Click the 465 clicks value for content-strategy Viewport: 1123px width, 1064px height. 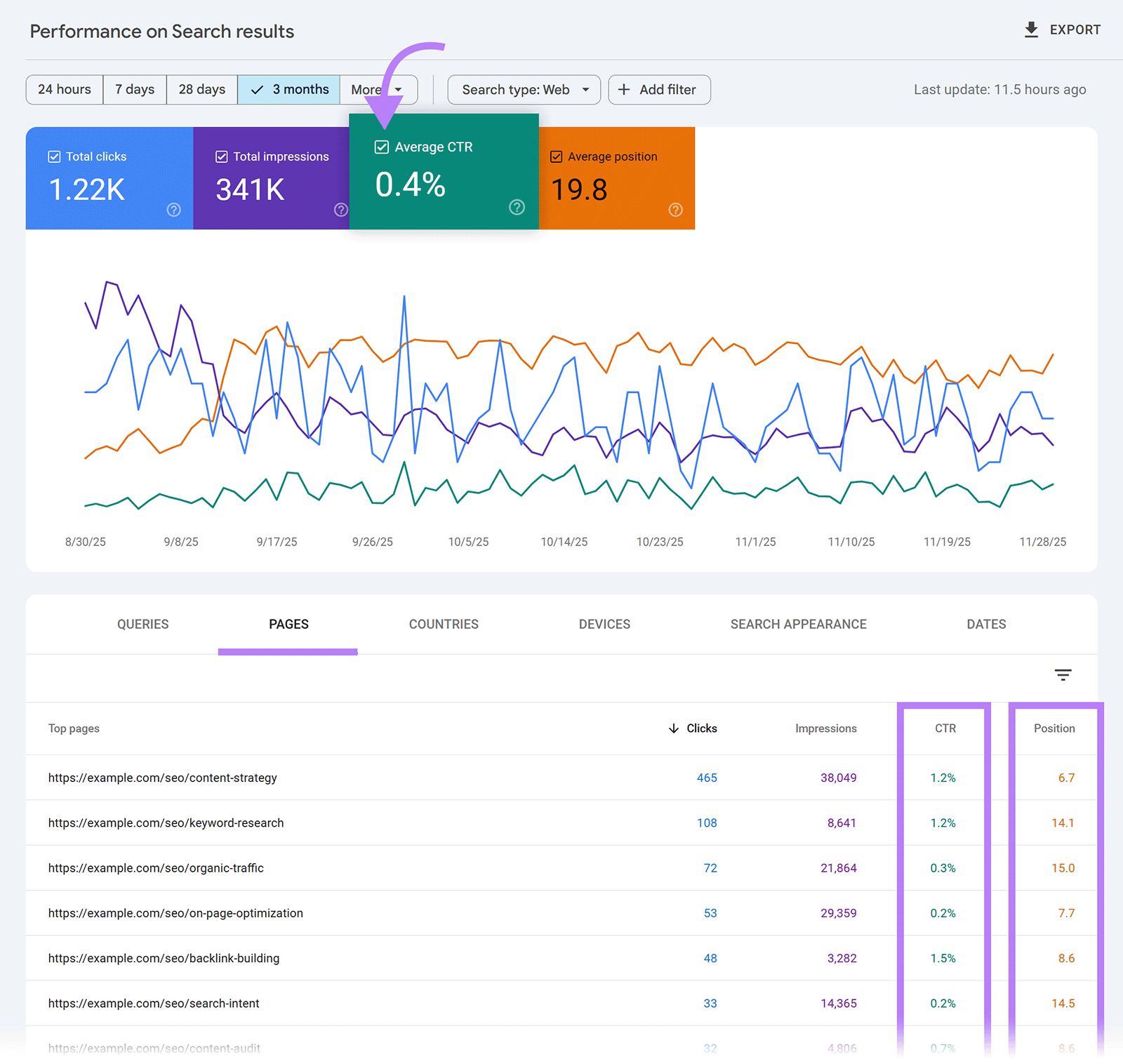[x=707, y=778]
